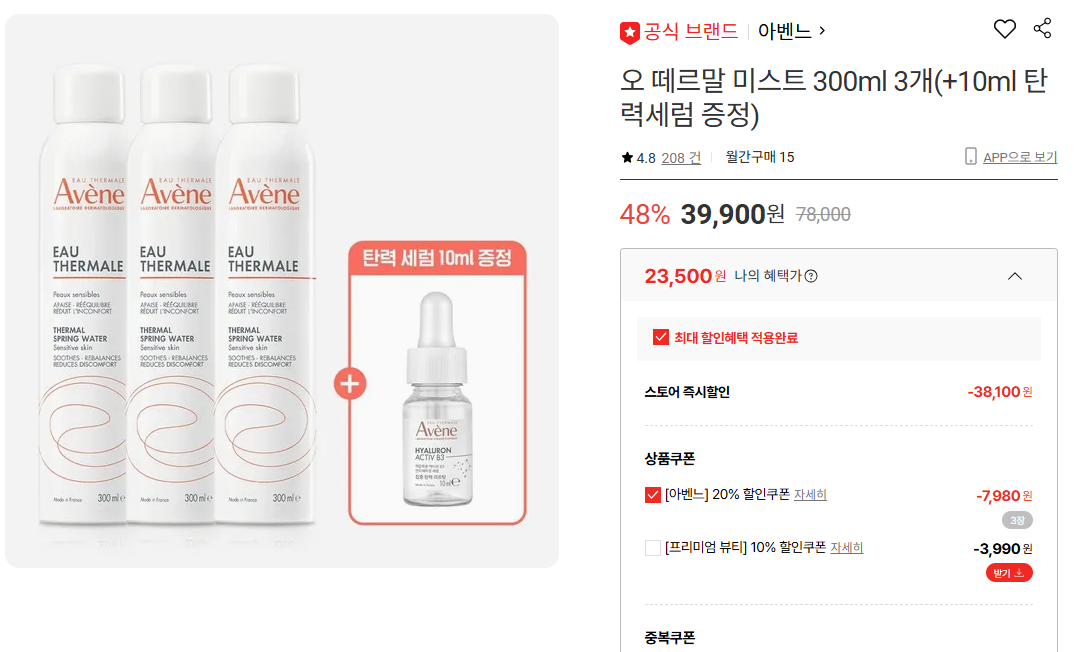Click the question mark icon beside 나의 혜택가
This screenshot has width=1088, height=652.
click(x=811, y=276)
